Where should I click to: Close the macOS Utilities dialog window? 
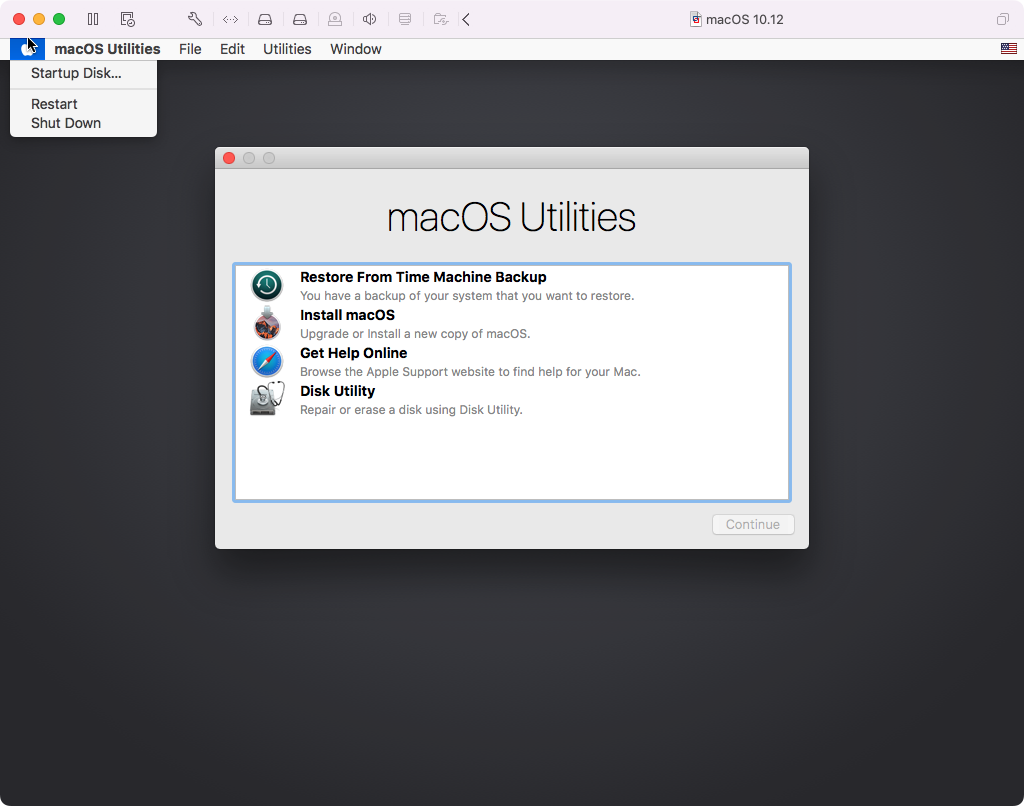229,158
